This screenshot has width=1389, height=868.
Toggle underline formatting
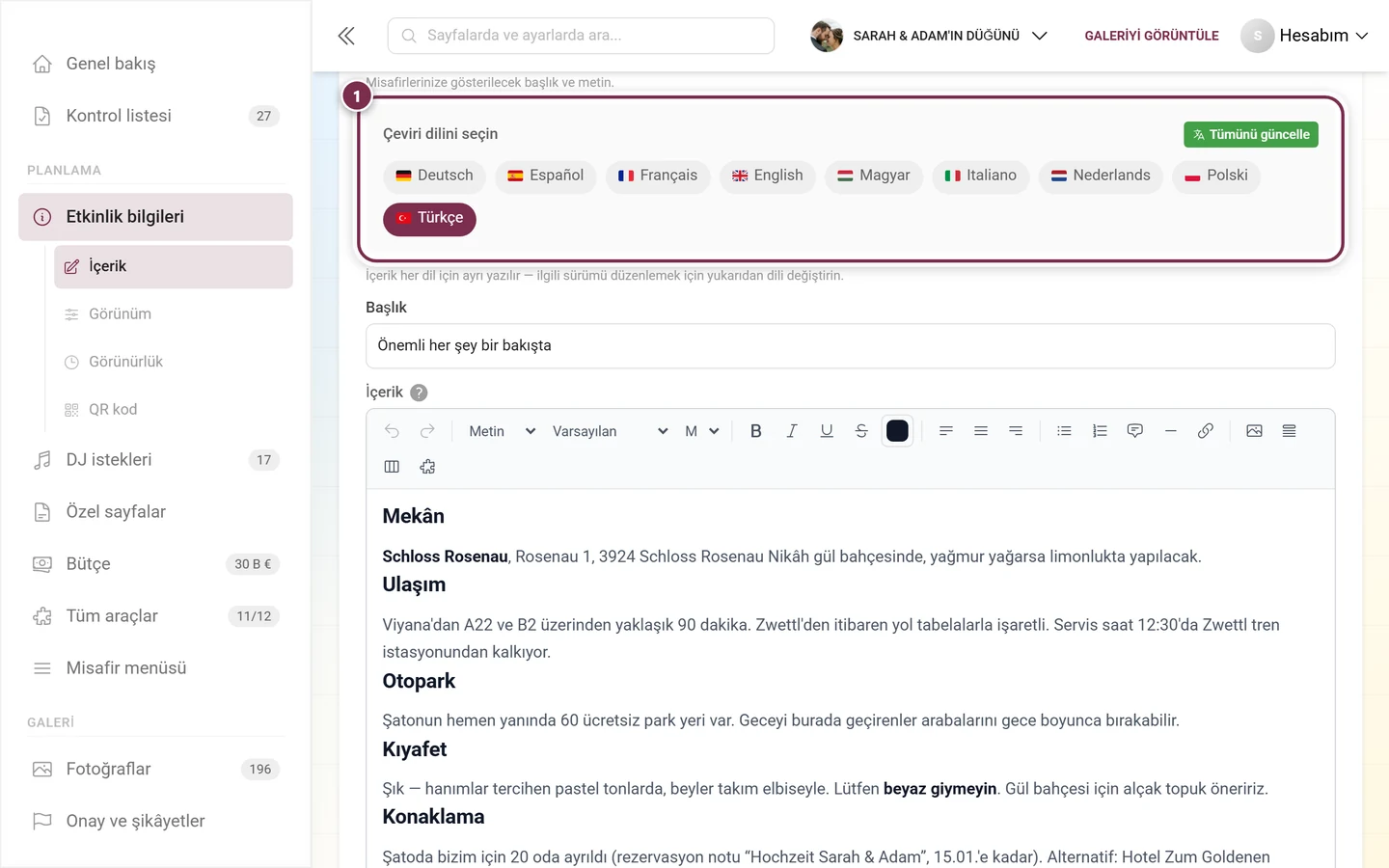(827, 431)
